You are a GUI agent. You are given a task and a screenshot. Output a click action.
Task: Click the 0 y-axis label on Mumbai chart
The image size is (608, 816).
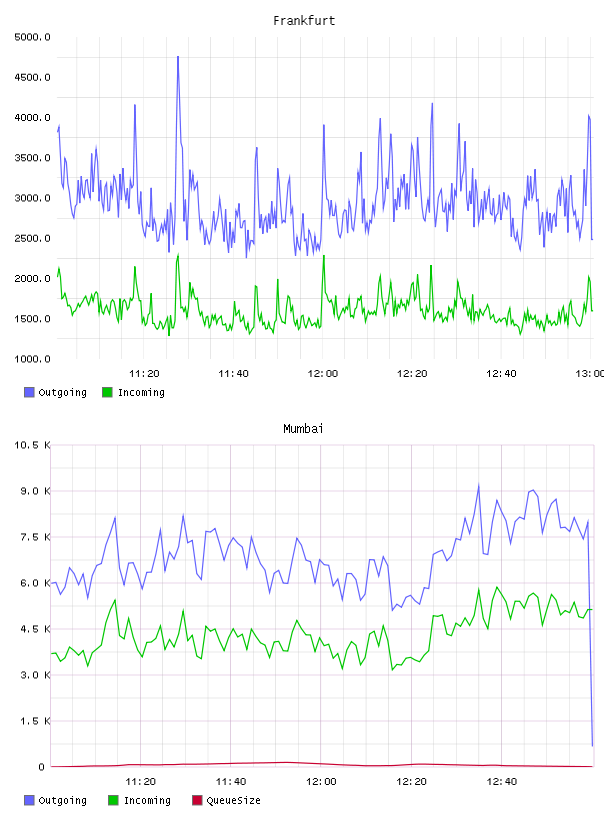tap(42, 767)
